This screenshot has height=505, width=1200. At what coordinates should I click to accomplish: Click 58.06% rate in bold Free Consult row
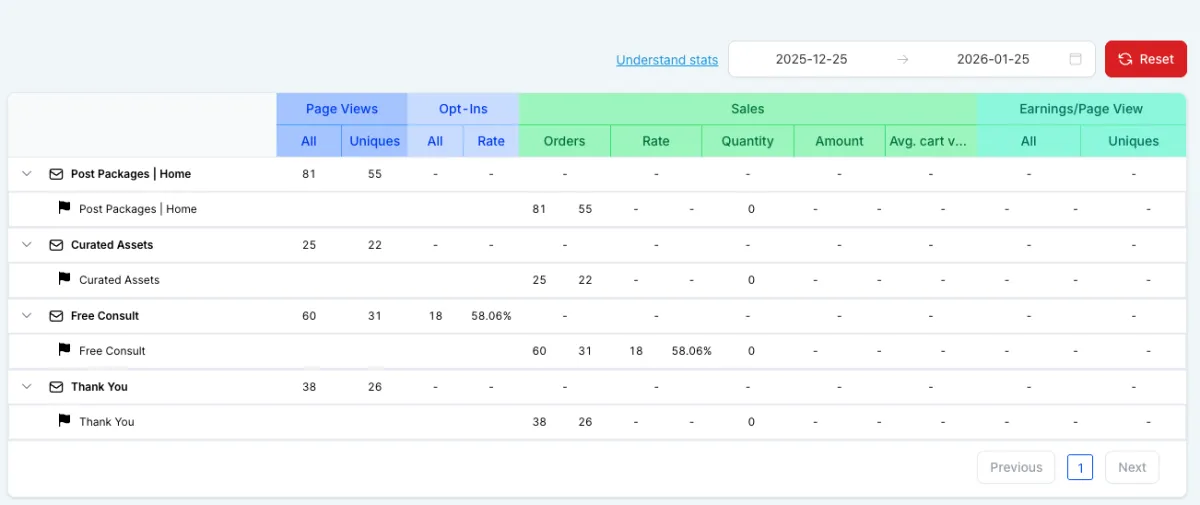pyautogui.click(x=491, y=316)
